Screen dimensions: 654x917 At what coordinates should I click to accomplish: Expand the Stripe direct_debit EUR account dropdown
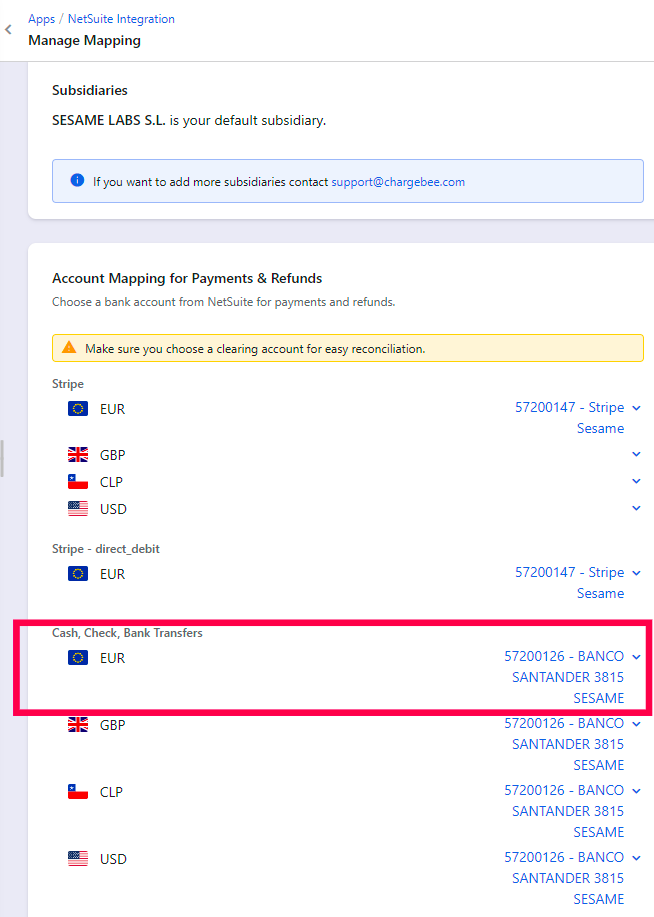coord(637,572)
